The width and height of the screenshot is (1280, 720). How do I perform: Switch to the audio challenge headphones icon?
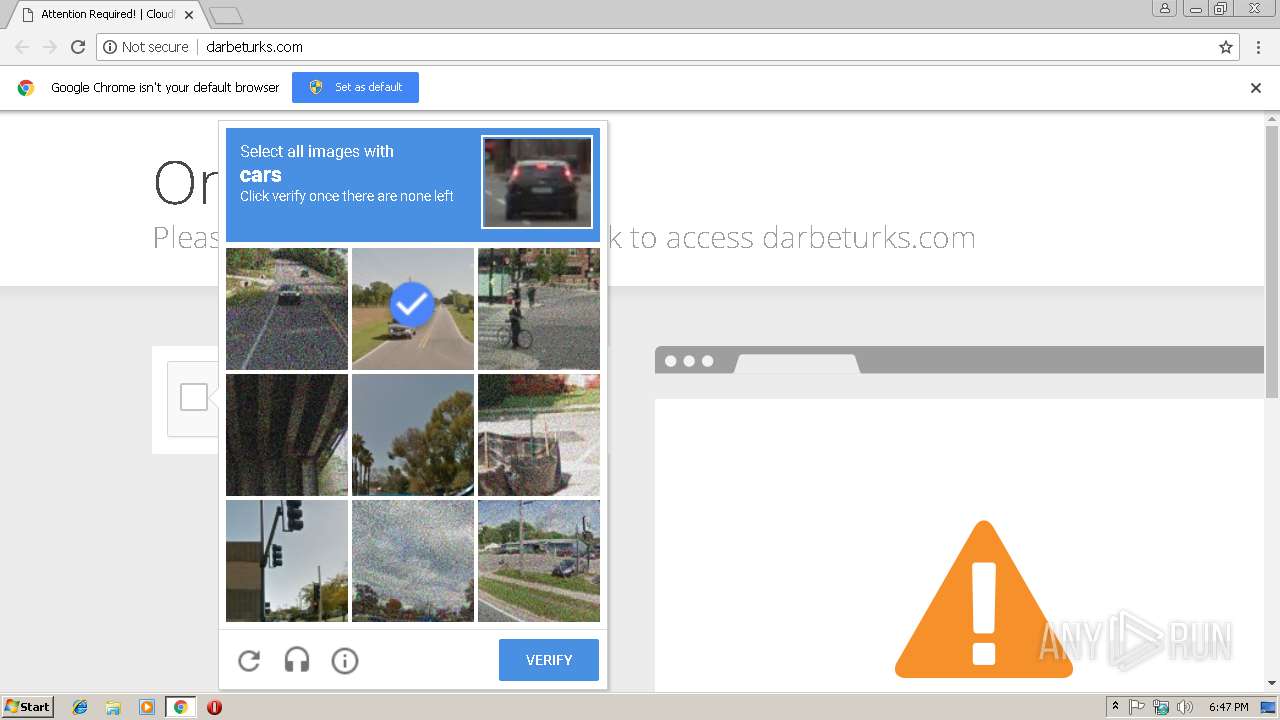pyautogui.click(x=297, y=660)
